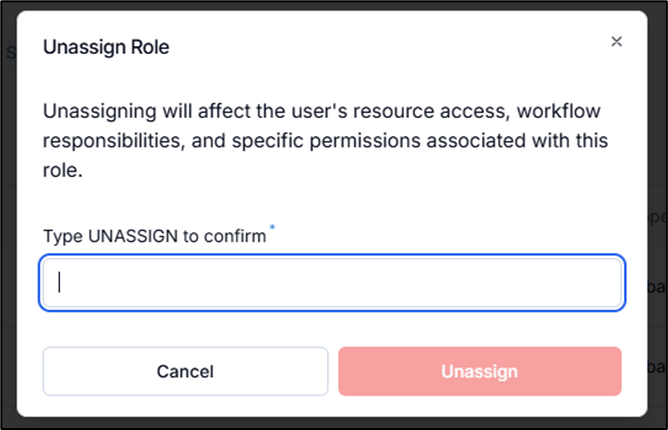Click the Cancel button
Screen dimensions: 668x430
pyautogui.click(x=185, y=371)
